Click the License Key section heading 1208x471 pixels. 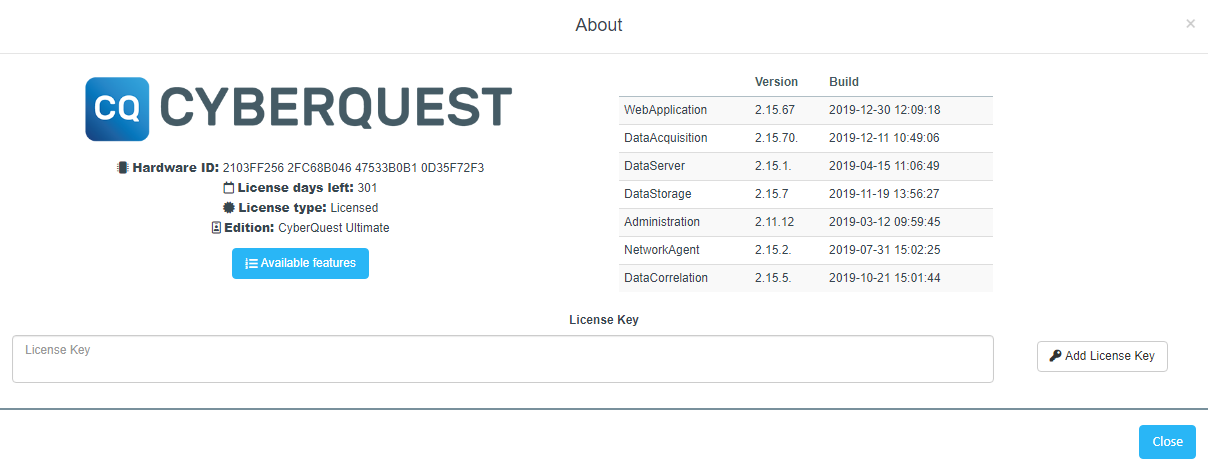click(x=604, y=320)
